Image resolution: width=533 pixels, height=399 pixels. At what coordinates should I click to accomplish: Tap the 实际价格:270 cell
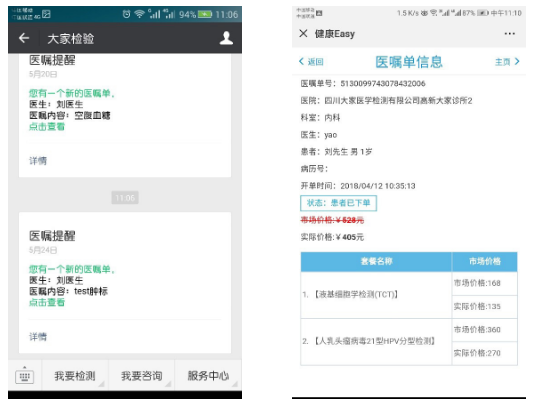[x=485, y=353]
